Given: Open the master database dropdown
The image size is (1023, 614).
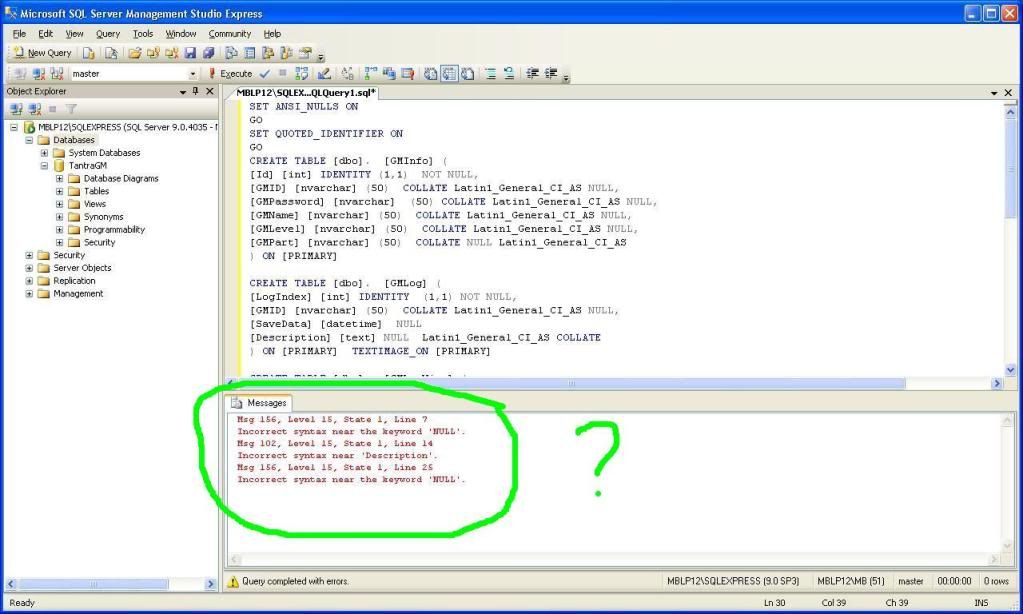Looking at the screenshot, I should coord(192,74).
